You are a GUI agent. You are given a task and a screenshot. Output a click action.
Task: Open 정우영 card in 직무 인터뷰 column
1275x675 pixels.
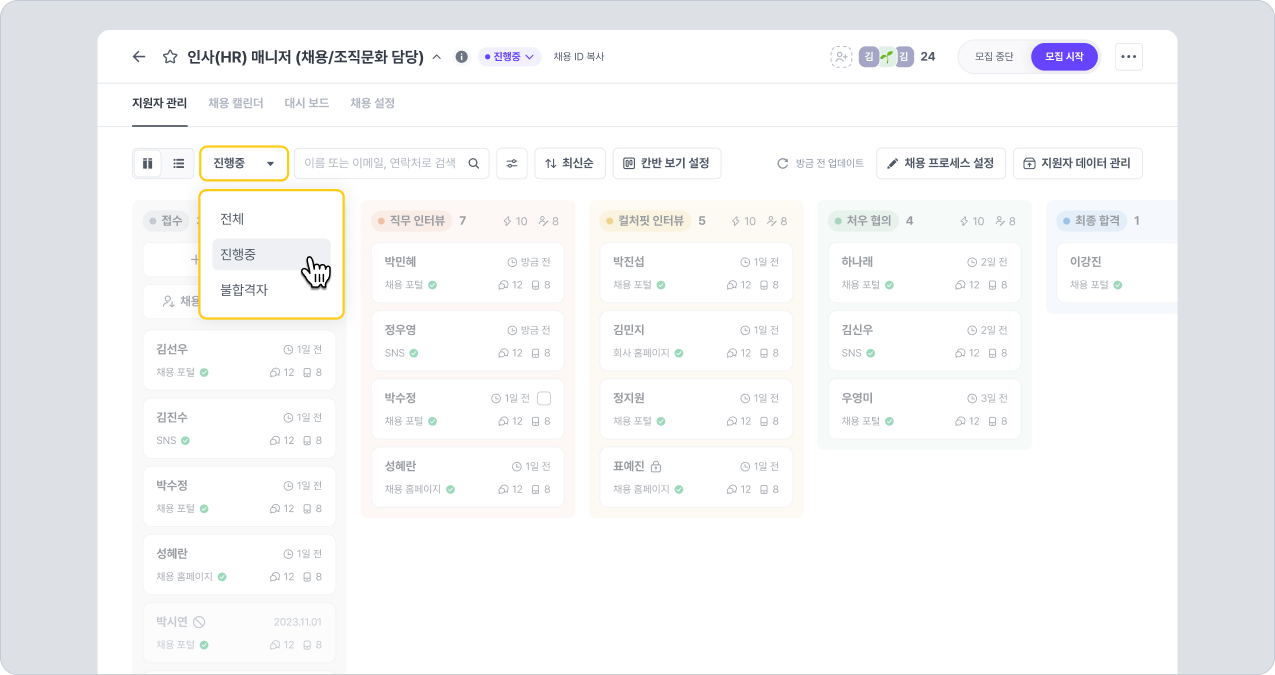click(467, 340)
